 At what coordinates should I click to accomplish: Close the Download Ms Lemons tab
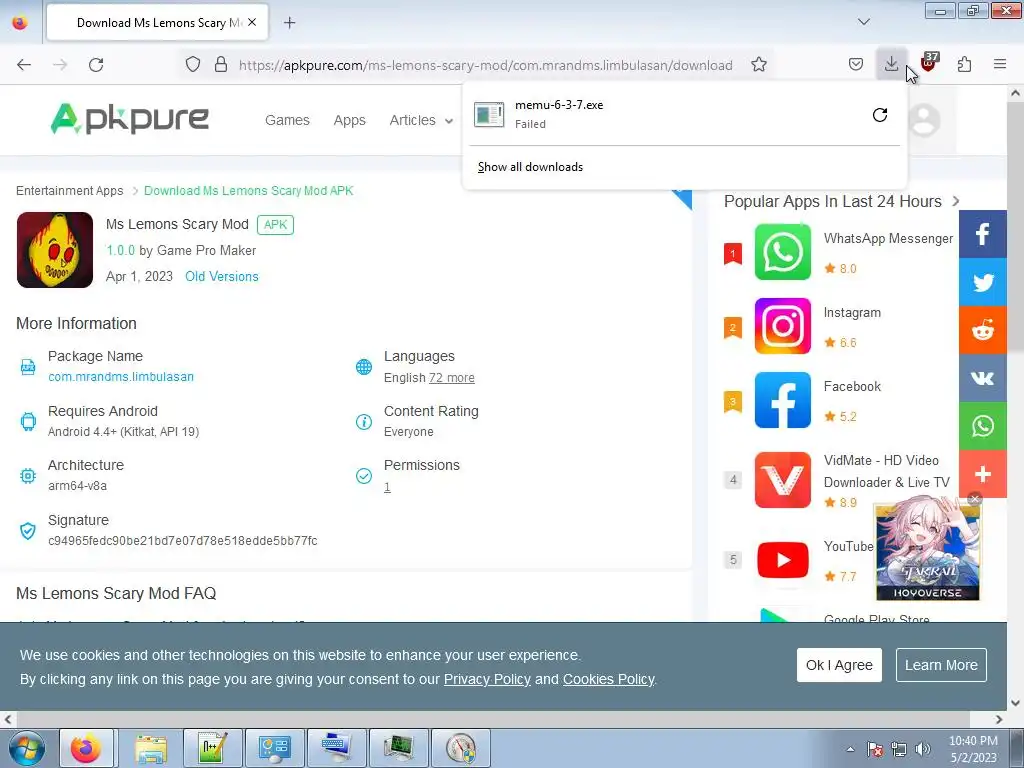pos(252,23)
